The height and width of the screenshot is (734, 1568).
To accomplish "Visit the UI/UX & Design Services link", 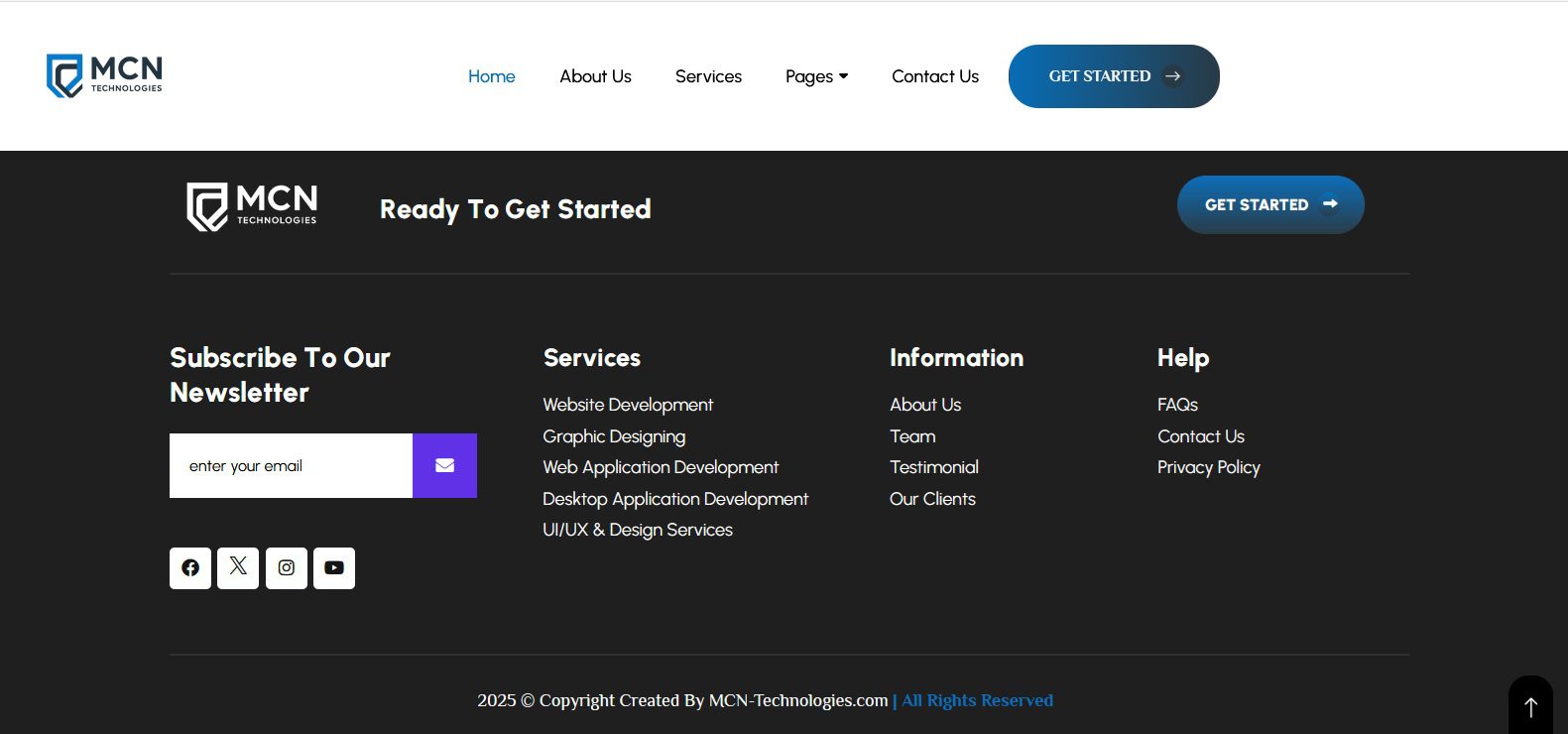I will [x=638, y=530].
